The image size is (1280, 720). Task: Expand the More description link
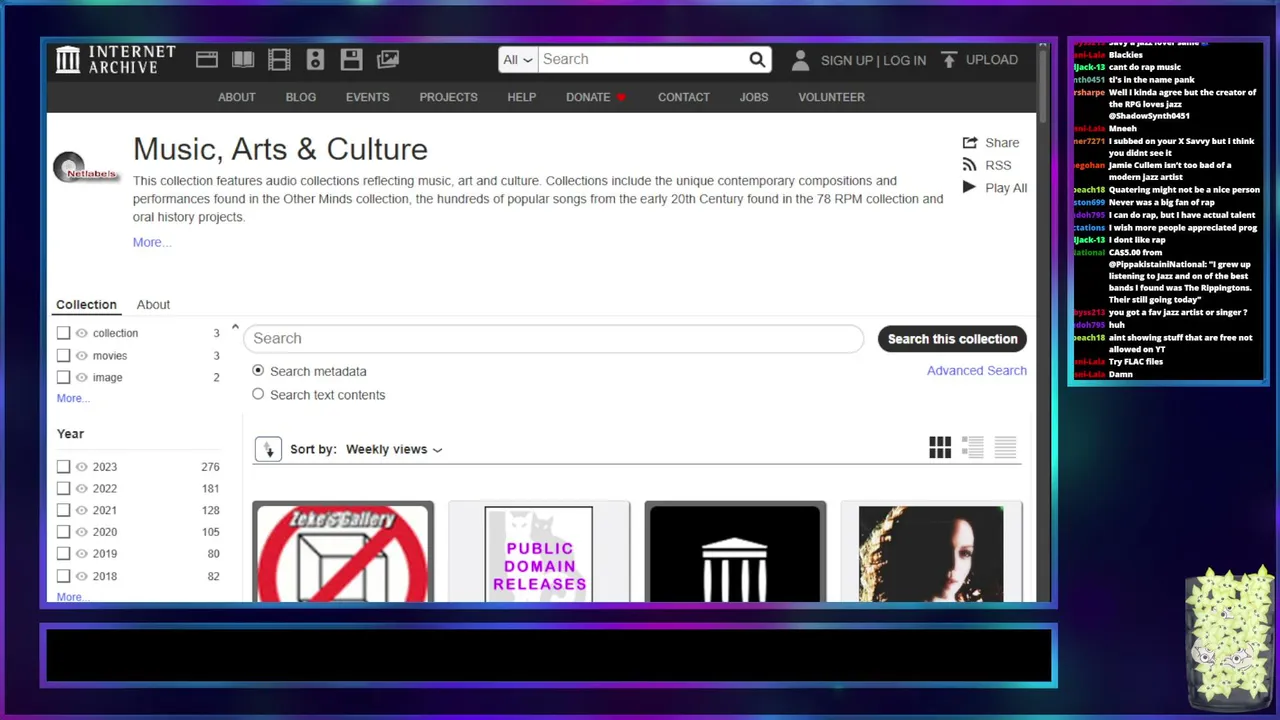pyautogui.click(x=152, y=242)
